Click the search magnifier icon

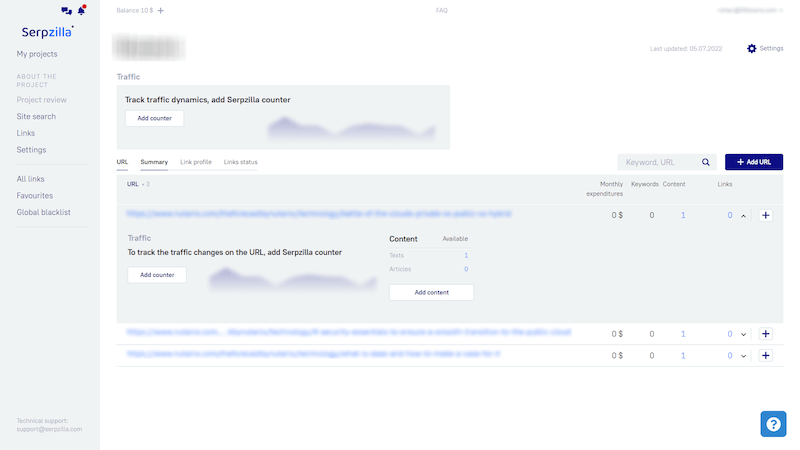(x=706, y=162)
